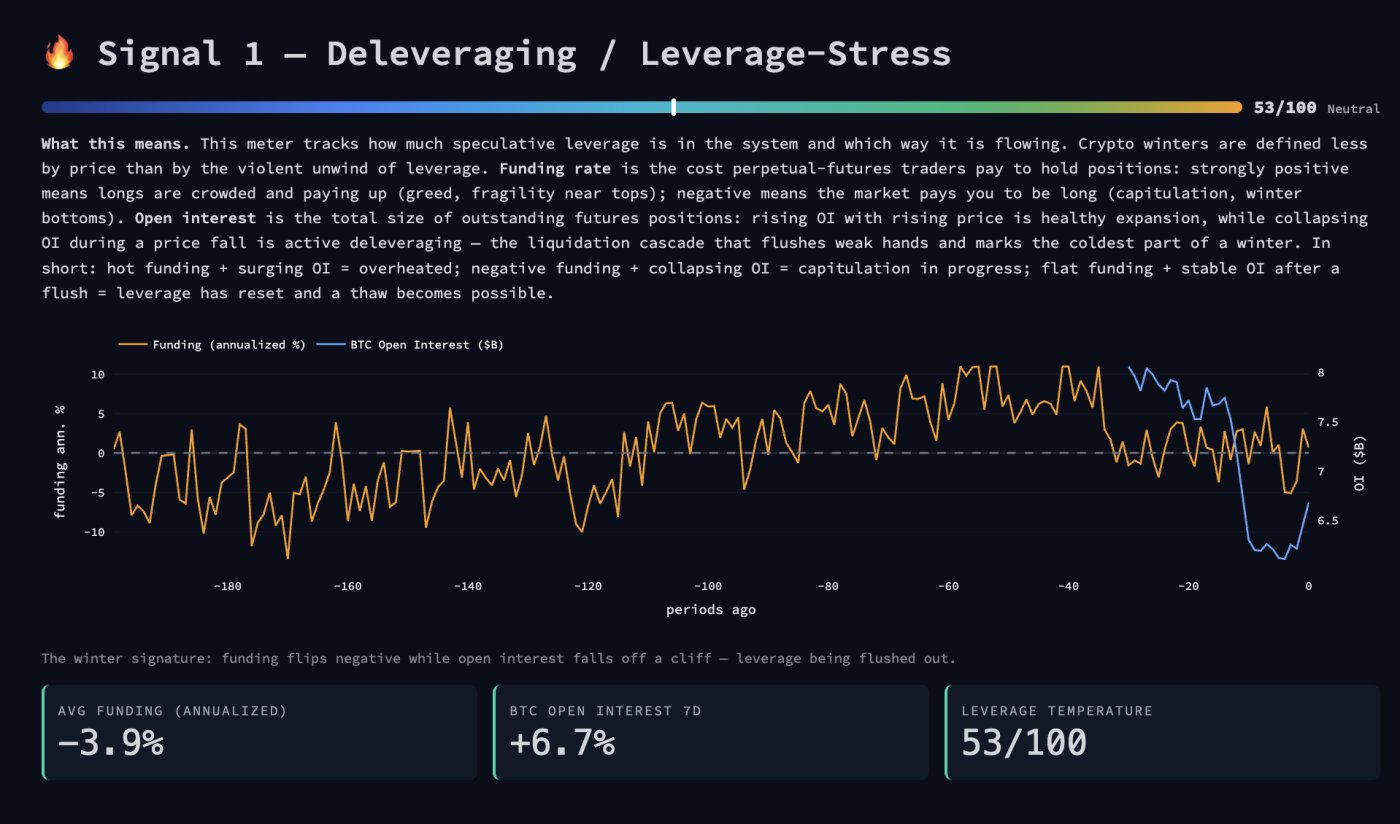Click the -40 x-axis tick label
This screenshot has width=1400, height=824.
1068,587
